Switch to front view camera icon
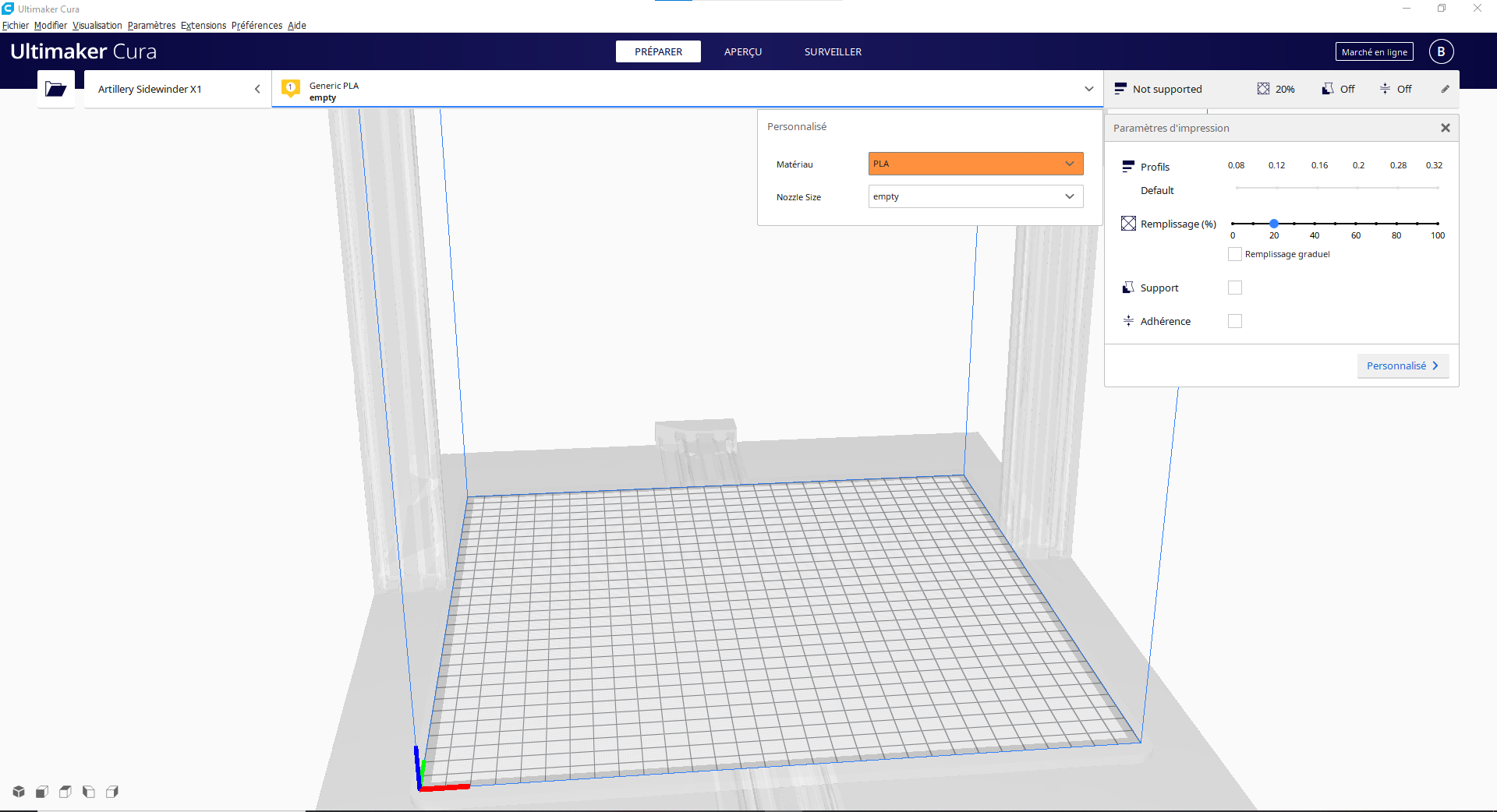 (42, 792)
